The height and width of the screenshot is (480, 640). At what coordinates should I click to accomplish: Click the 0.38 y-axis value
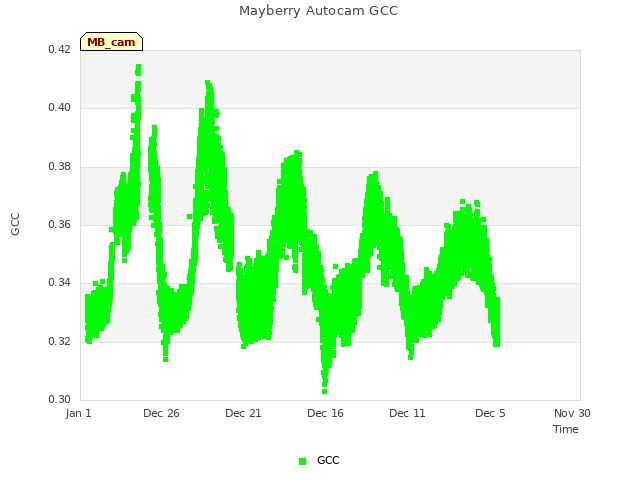click(60, 167)
